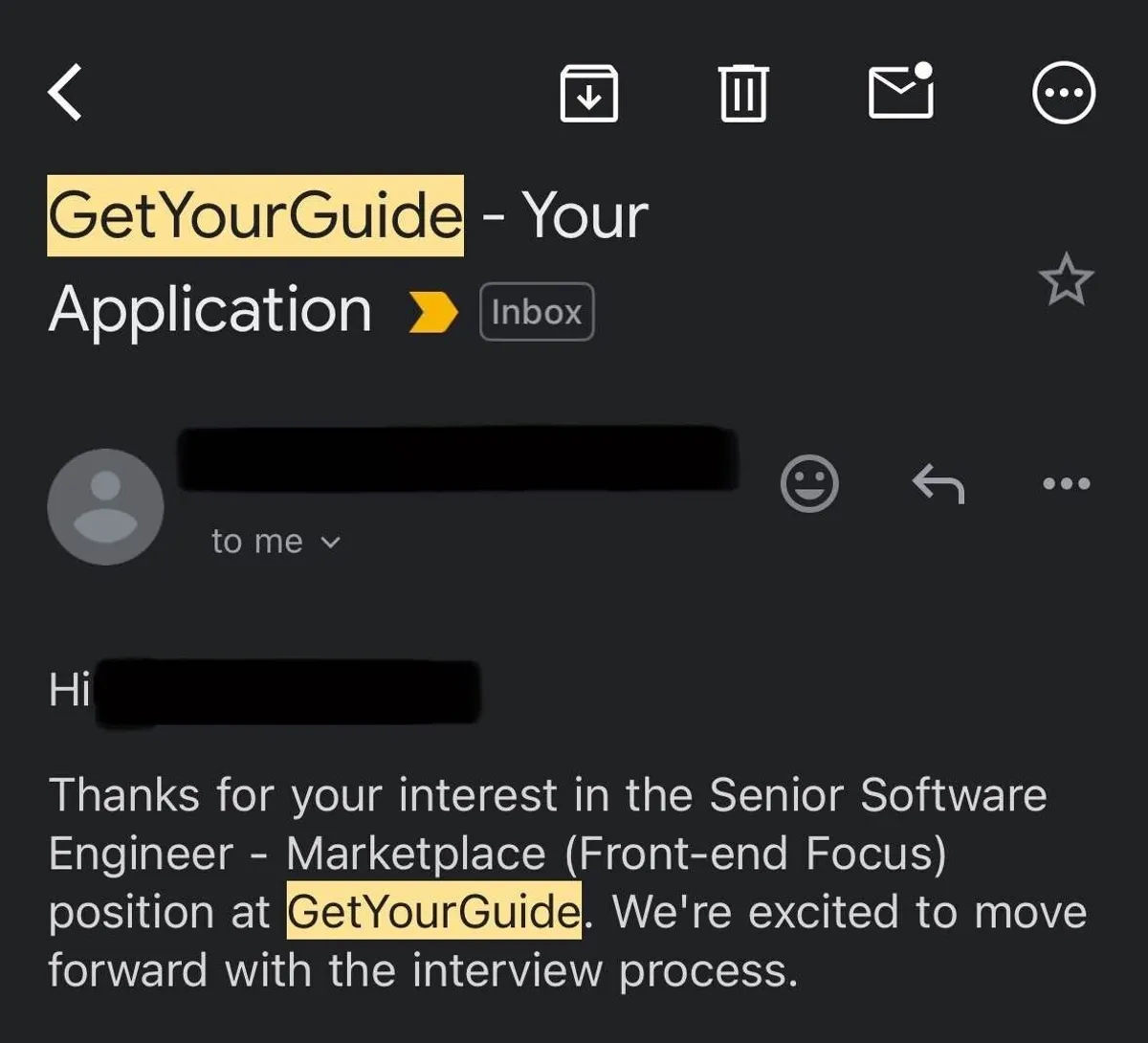Screen dimensions: 1148x1043
Task: Archive this email
Action: 588,93
